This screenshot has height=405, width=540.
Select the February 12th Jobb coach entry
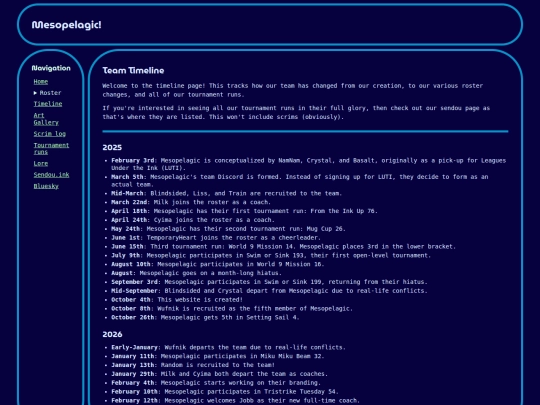[x=235, y=401]
